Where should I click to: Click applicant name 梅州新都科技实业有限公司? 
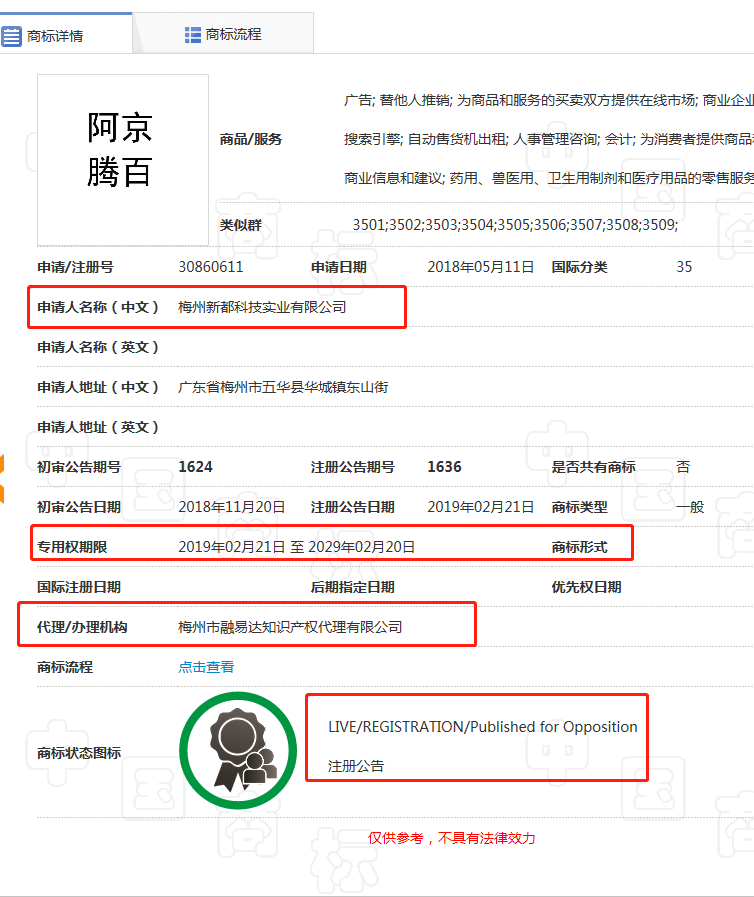(x=262, y=307)
